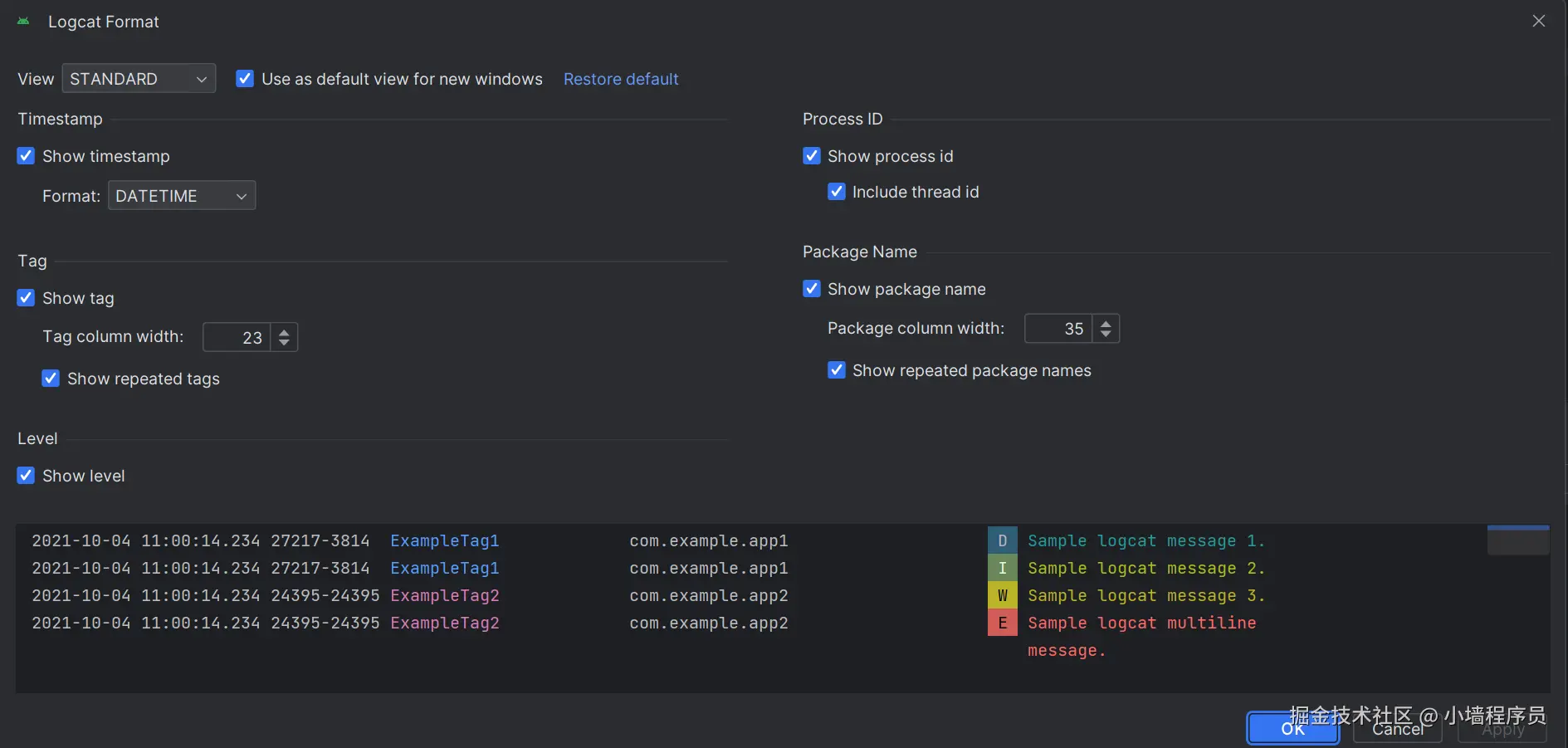Click the Error level E badge

point(1002,623)
